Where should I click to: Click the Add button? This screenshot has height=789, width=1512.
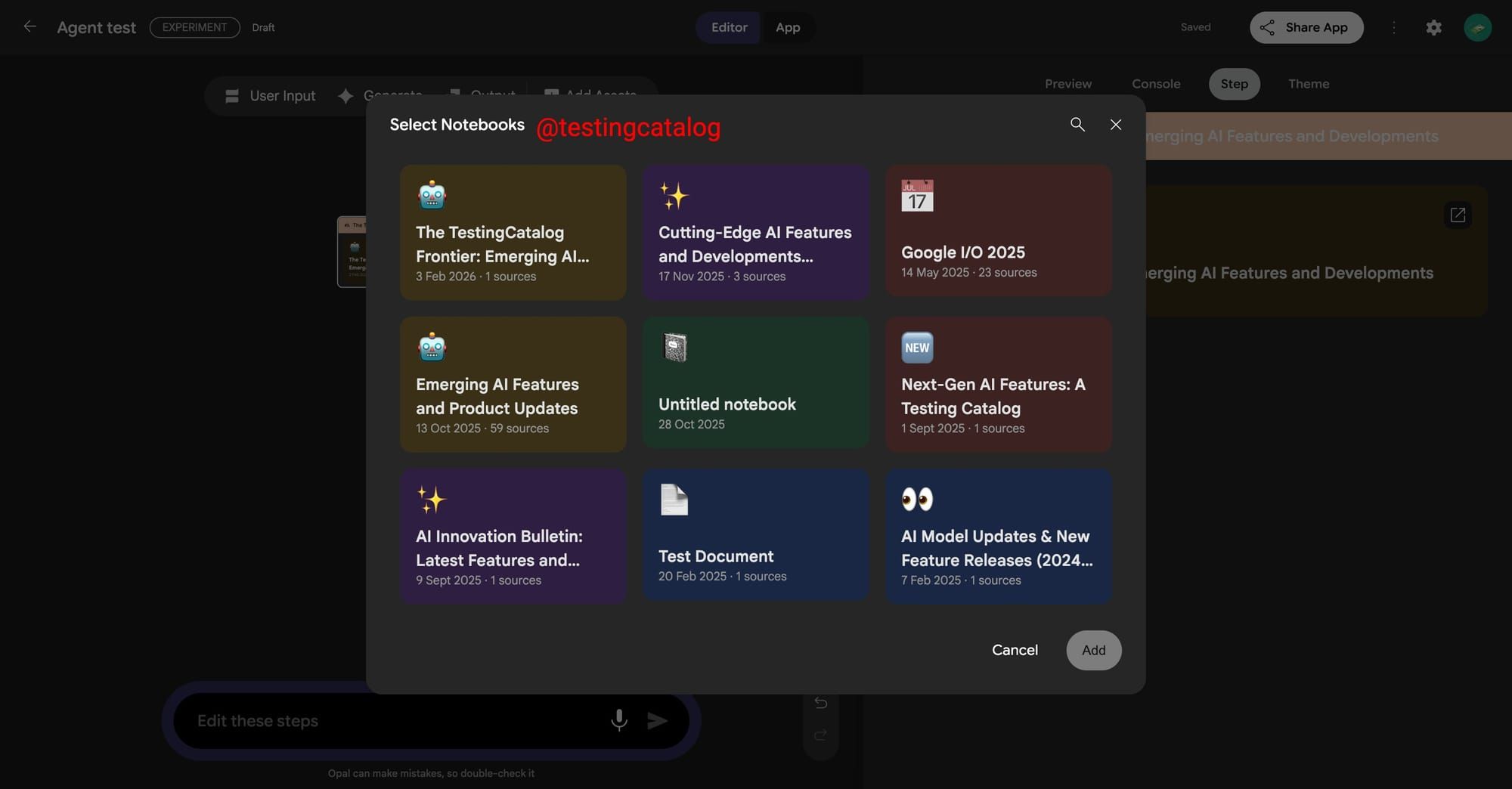(1093, 650)
